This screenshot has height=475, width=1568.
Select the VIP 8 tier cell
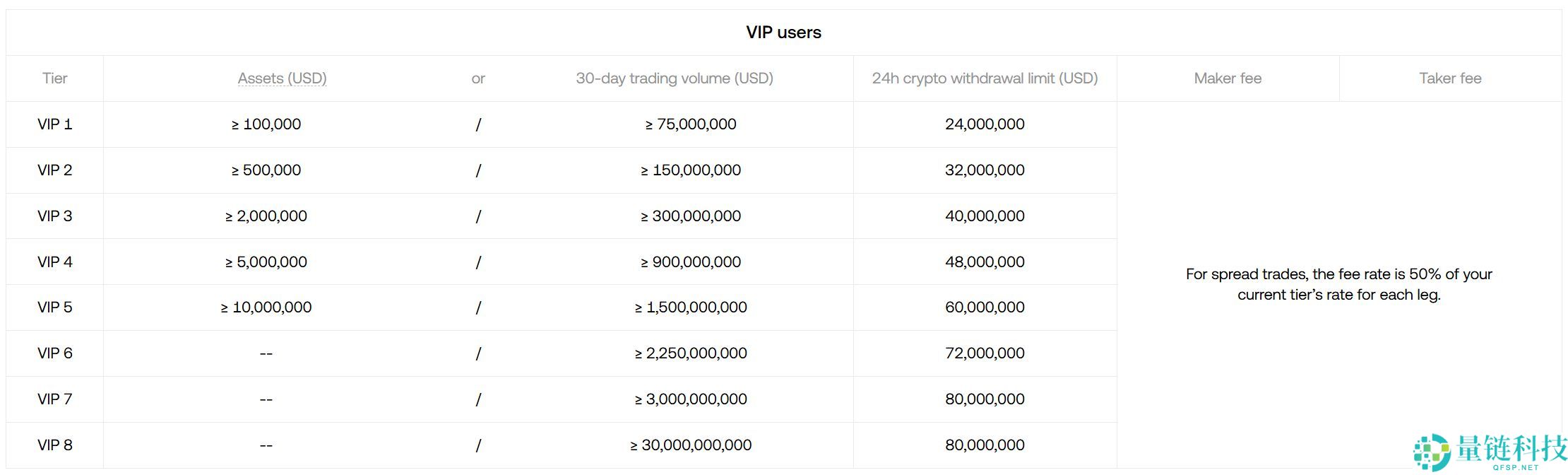(x=55, y=445)
